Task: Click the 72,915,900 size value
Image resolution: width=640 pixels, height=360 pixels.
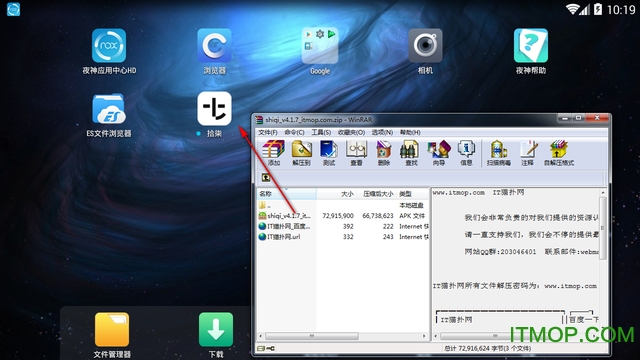Action: pos(338,216)
